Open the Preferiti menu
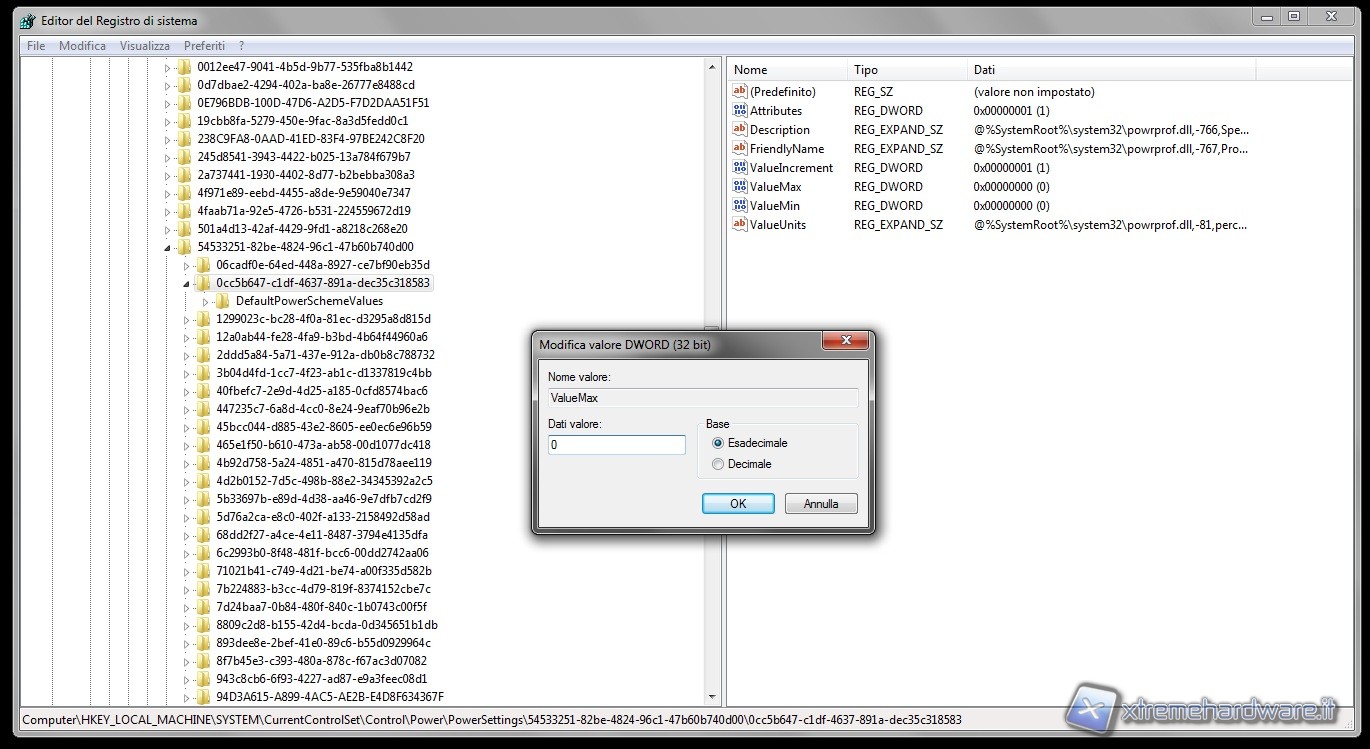Image resolution: width=1370 pixels, height=749 pixels. [x=204, y=46]
